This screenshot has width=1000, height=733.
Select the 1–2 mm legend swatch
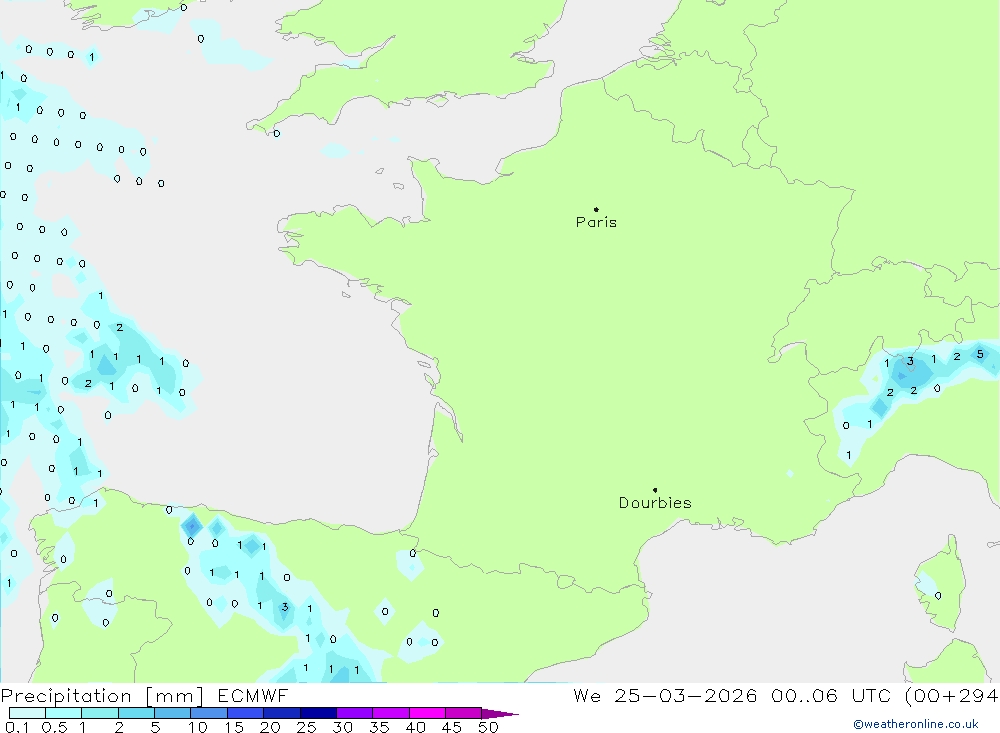100,713
